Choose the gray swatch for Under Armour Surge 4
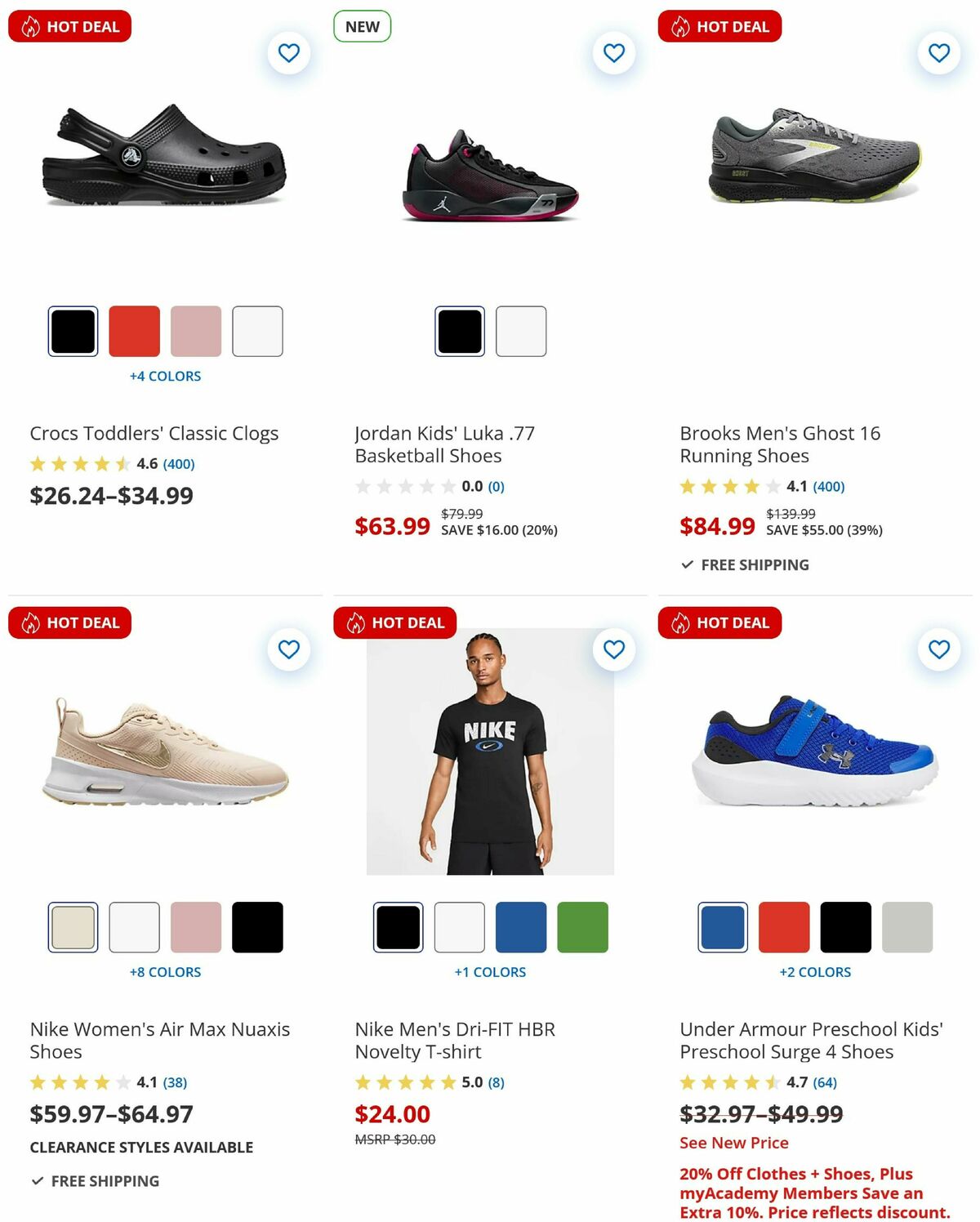 point(906,926)
